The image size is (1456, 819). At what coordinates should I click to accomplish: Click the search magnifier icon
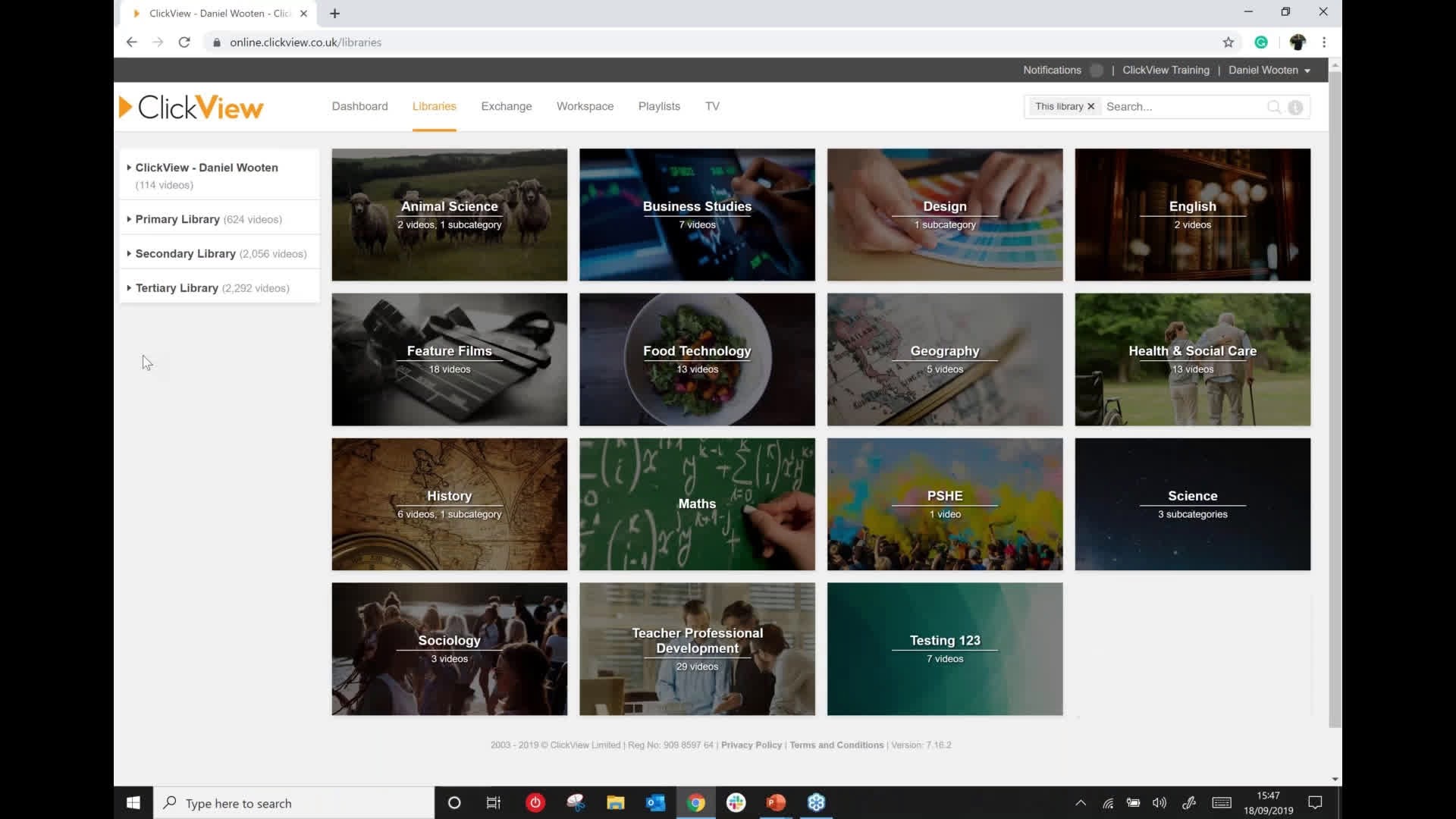[1273, 107]
